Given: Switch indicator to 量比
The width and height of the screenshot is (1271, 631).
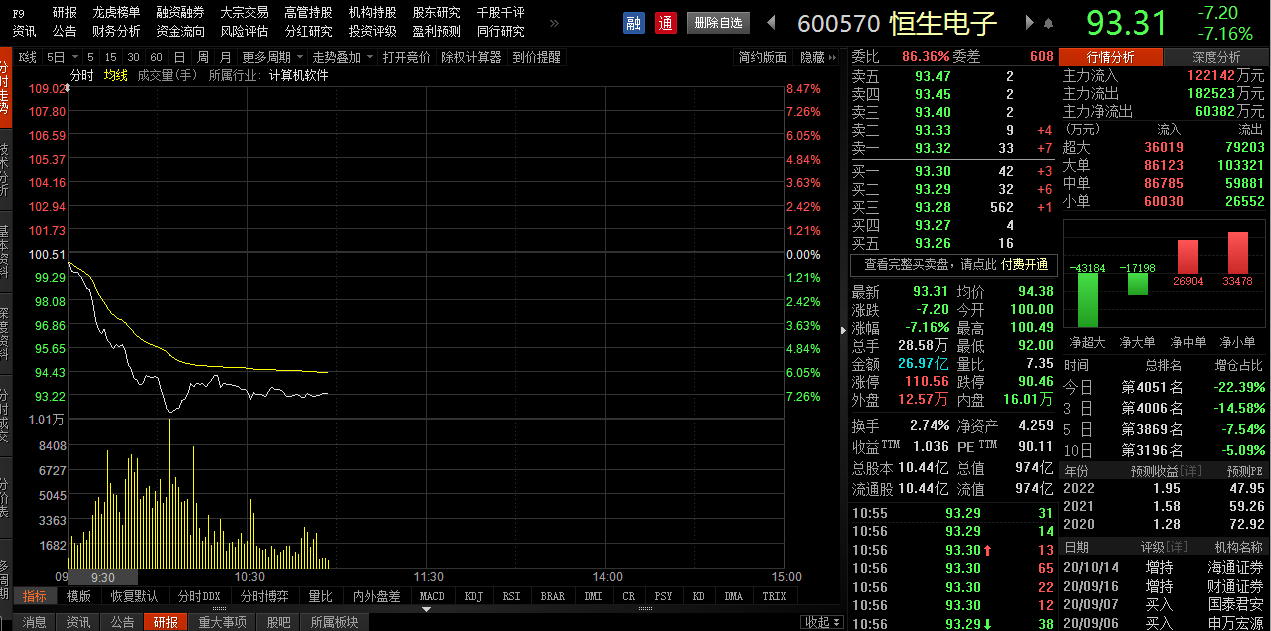Looking at the screenshot, I should 320,596.
